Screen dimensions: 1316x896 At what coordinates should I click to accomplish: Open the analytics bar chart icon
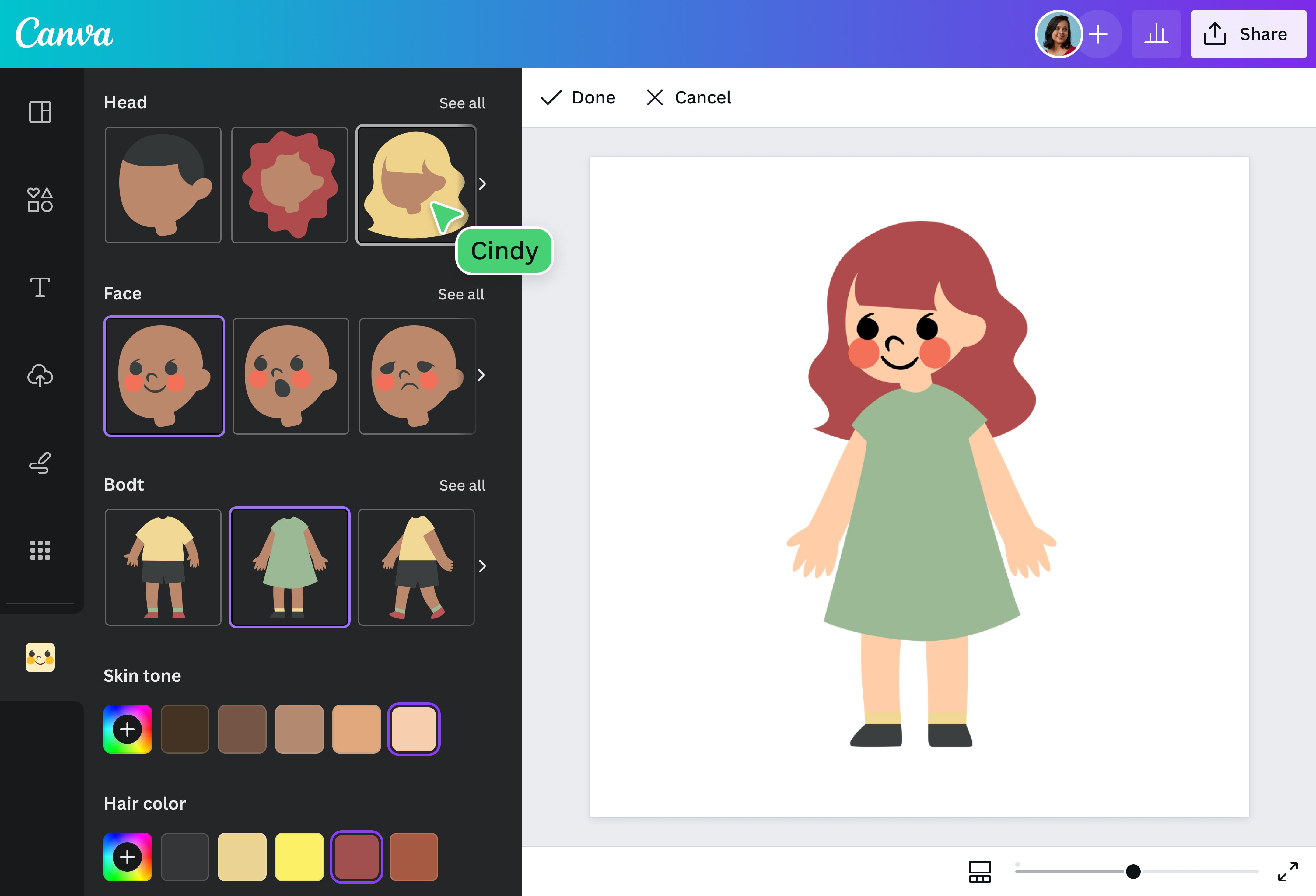pos(1156,34)
